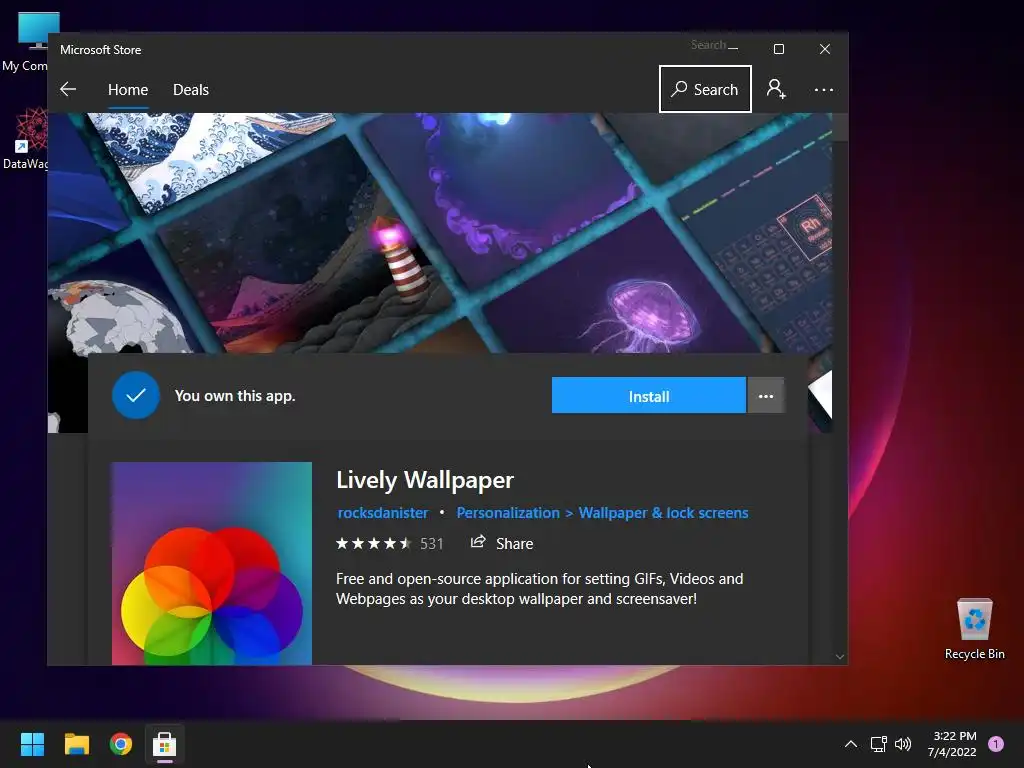Click the Lively Wallpaper hero banner image
This screenshot has height=768, width=1024.
tap(440, 232)
